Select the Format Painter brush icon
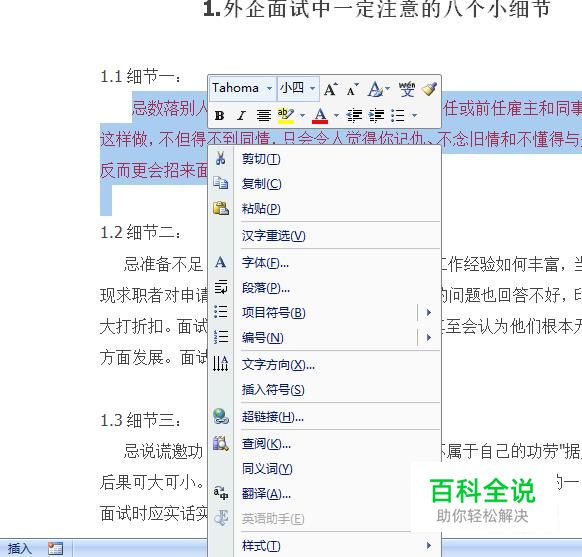This screenshot has height=557, width=582. tap(430, 89)
